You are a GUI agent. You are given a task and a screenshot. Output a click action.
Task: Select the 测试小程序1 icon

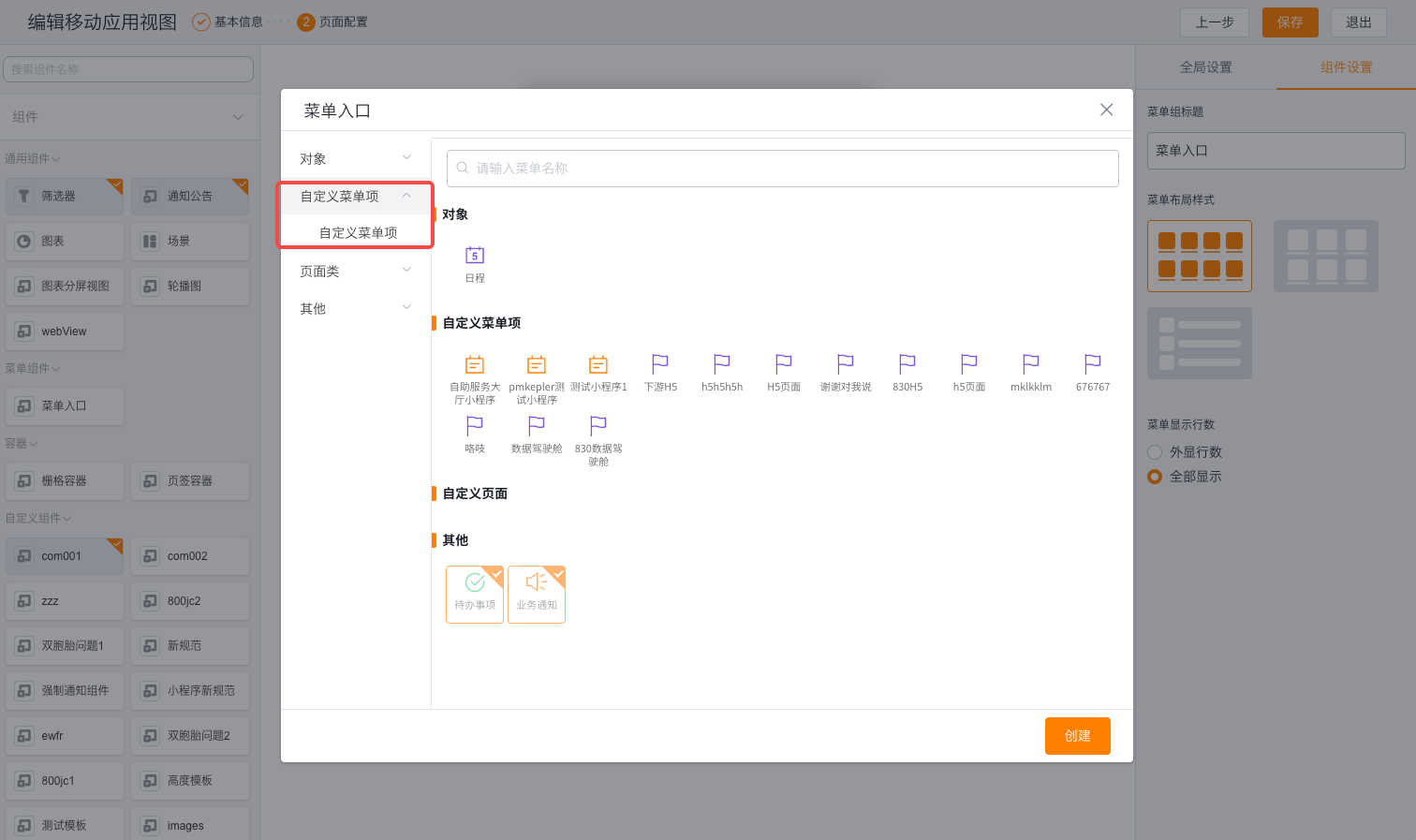pos(598,365)
